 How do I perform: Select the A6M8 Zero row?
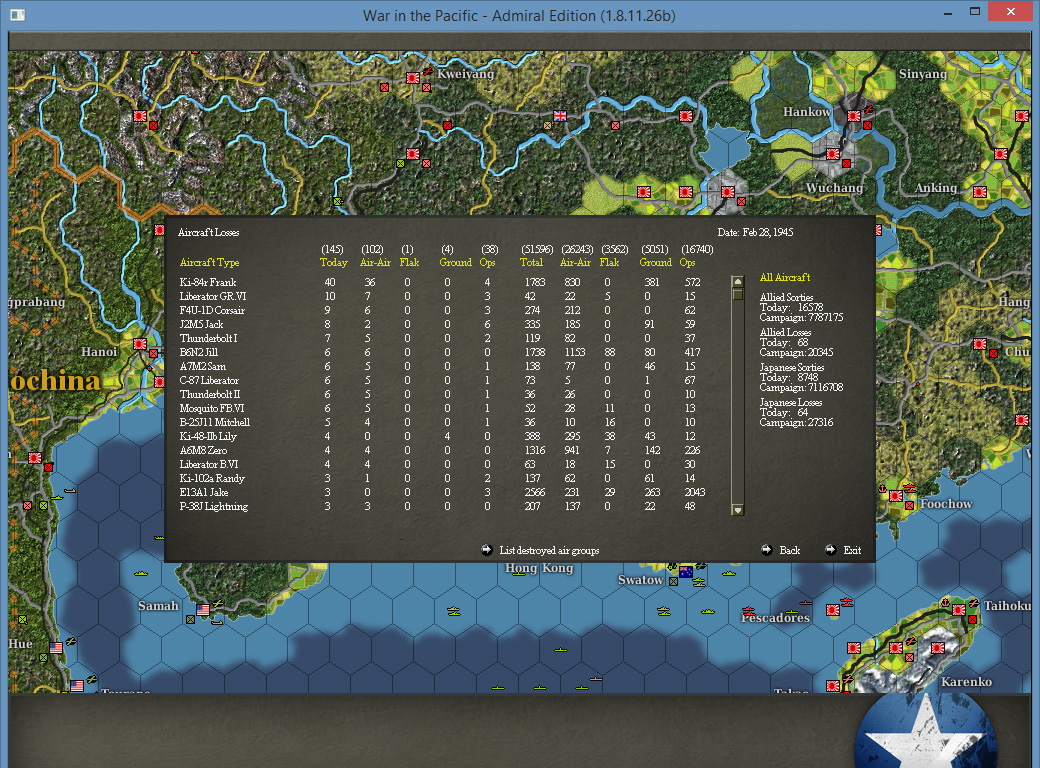pos(441,450)
